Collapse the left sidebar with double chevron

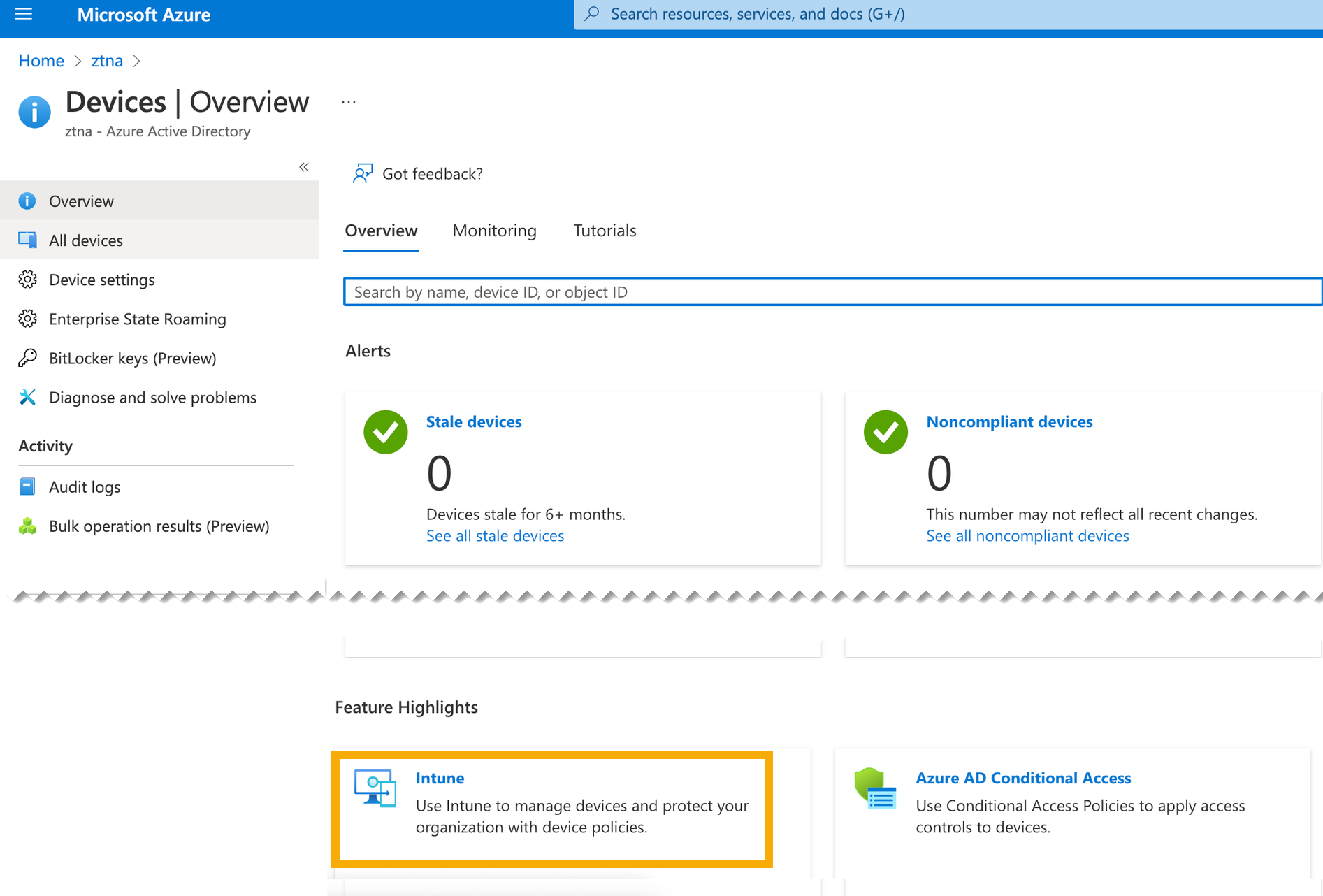pos(304,166)
